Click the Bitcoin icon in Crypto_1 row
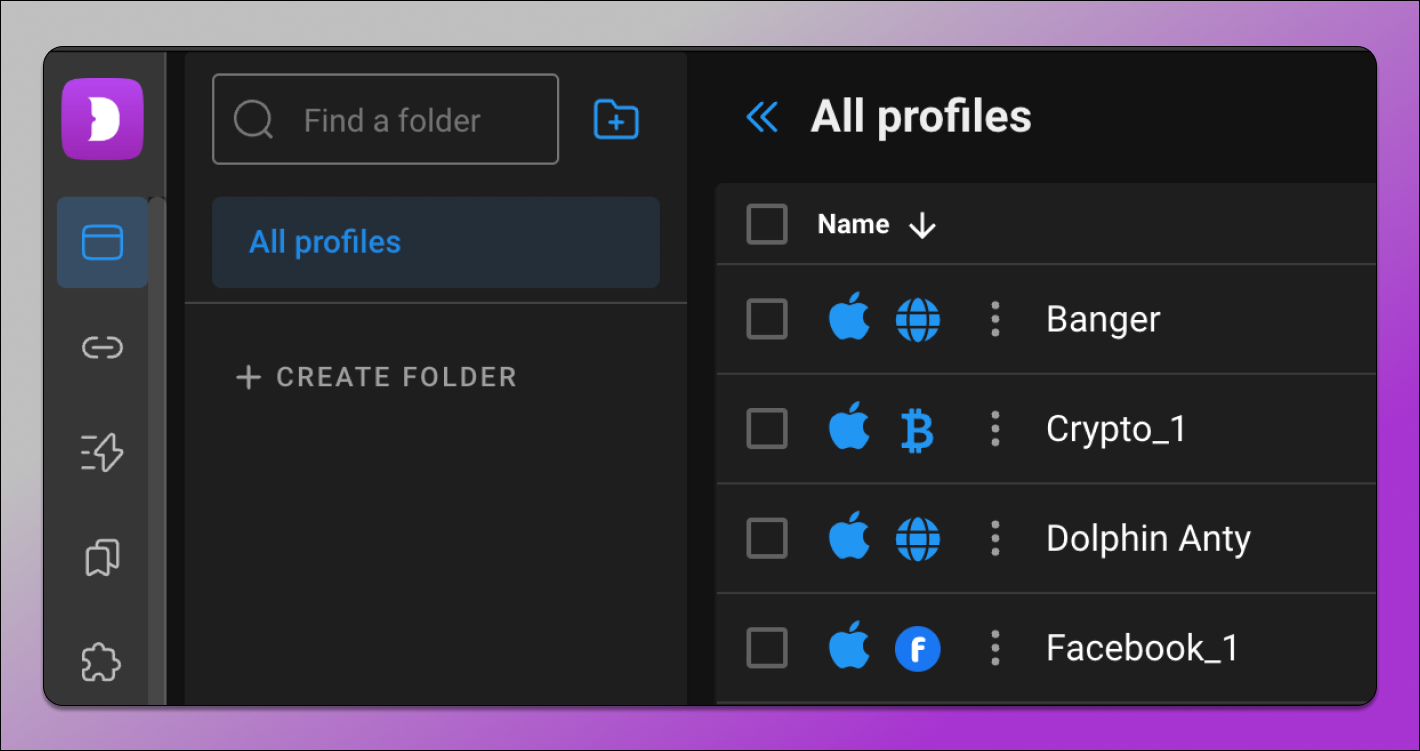The height and width of the screenshot is (751, 1420). click(917, 430)
